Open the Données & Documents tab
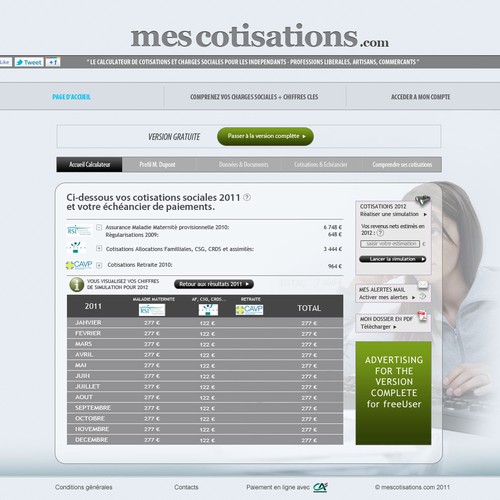500x500 pixels. (x=244, y=164)
